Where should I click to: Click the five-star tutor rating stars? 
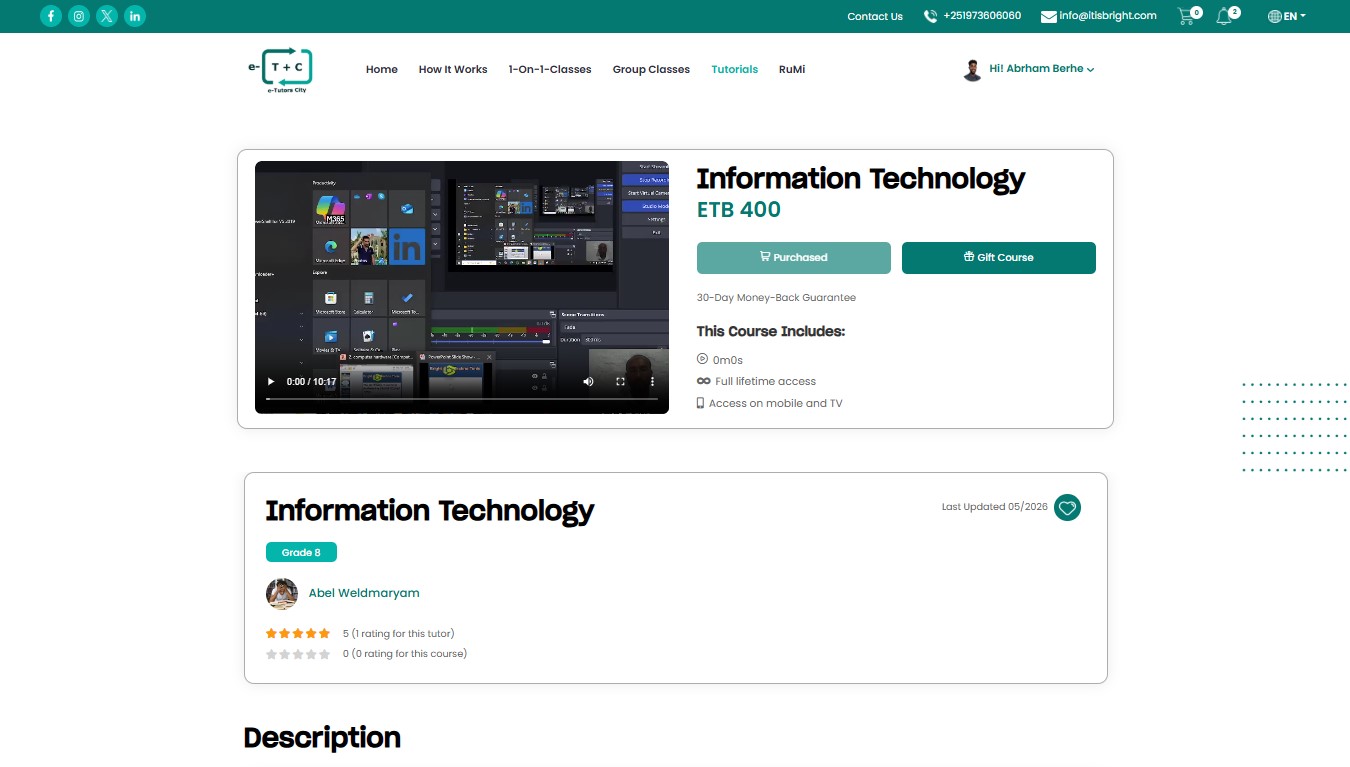coord(298,633)
